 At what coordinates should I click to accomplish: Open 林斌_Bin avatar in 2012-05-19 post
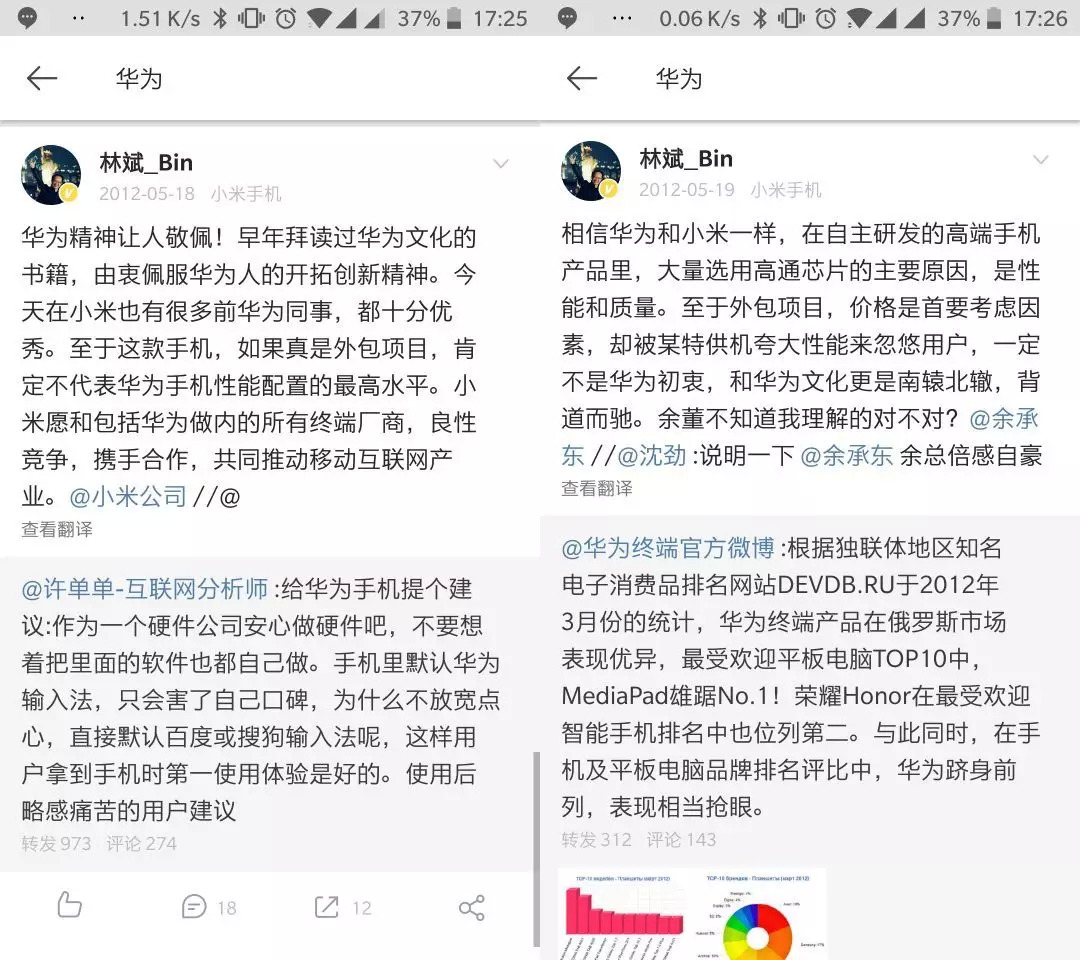[x=591, y=171]
